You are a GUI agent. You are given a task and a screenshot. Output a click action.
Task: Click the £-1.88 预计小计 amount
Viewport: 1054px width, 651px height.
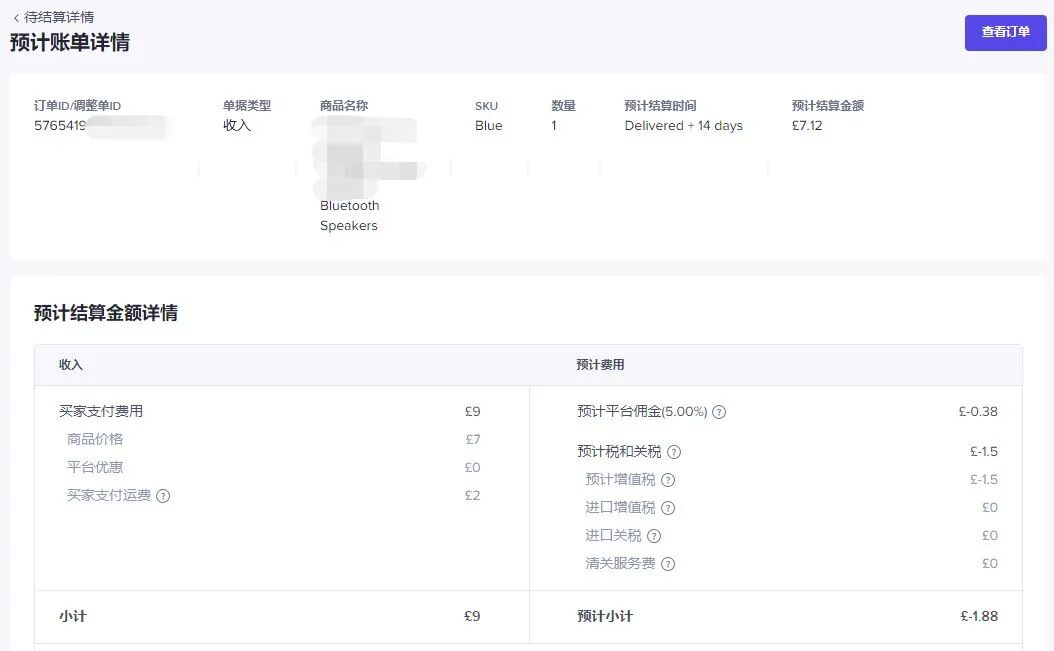pos(979,617)
